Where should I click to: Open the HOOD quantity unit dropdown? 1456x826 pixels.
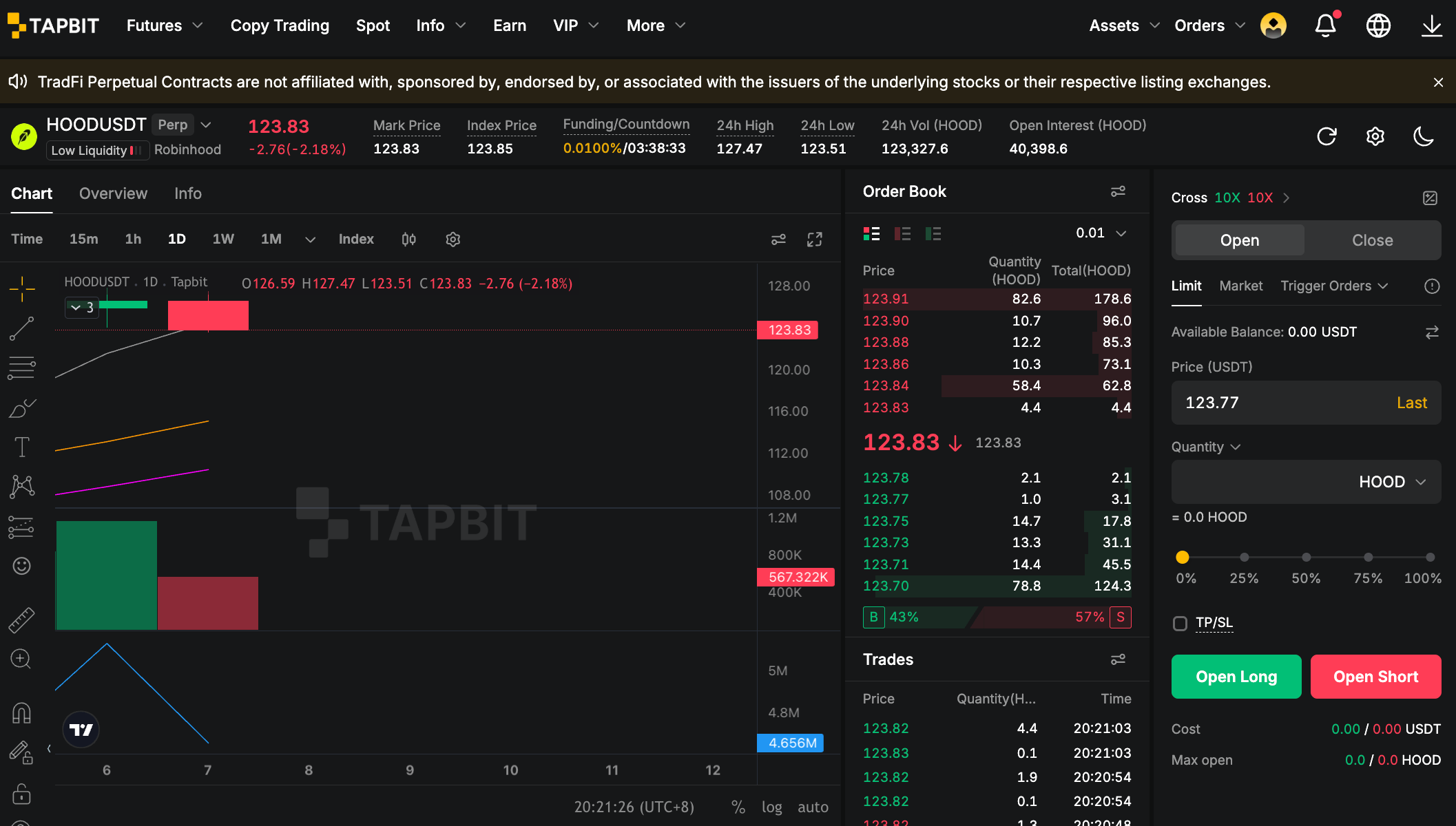[x=1392, y=482]
